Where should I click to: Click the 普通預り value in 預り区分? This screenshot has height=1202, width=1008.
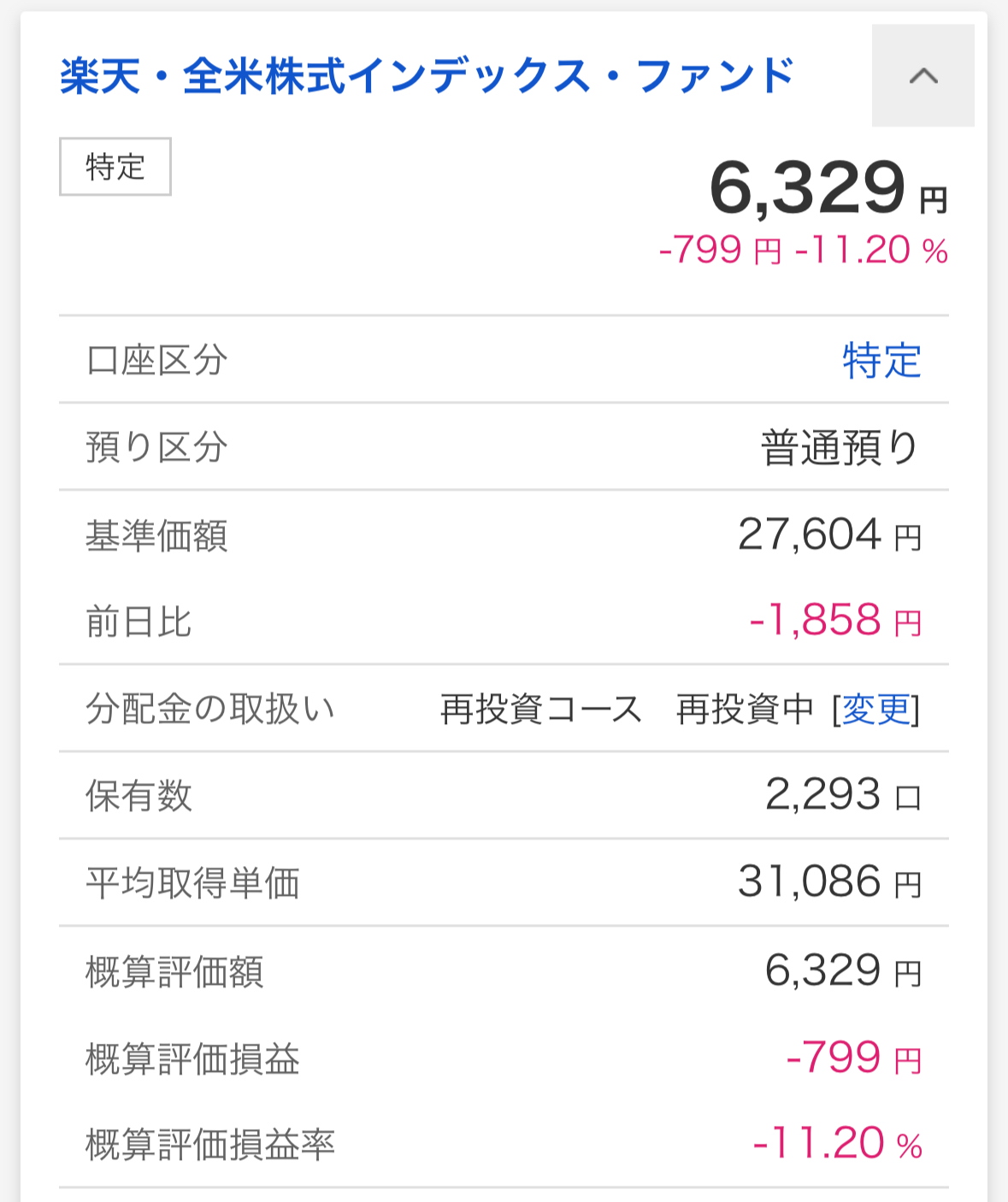(x=840, y=448)
